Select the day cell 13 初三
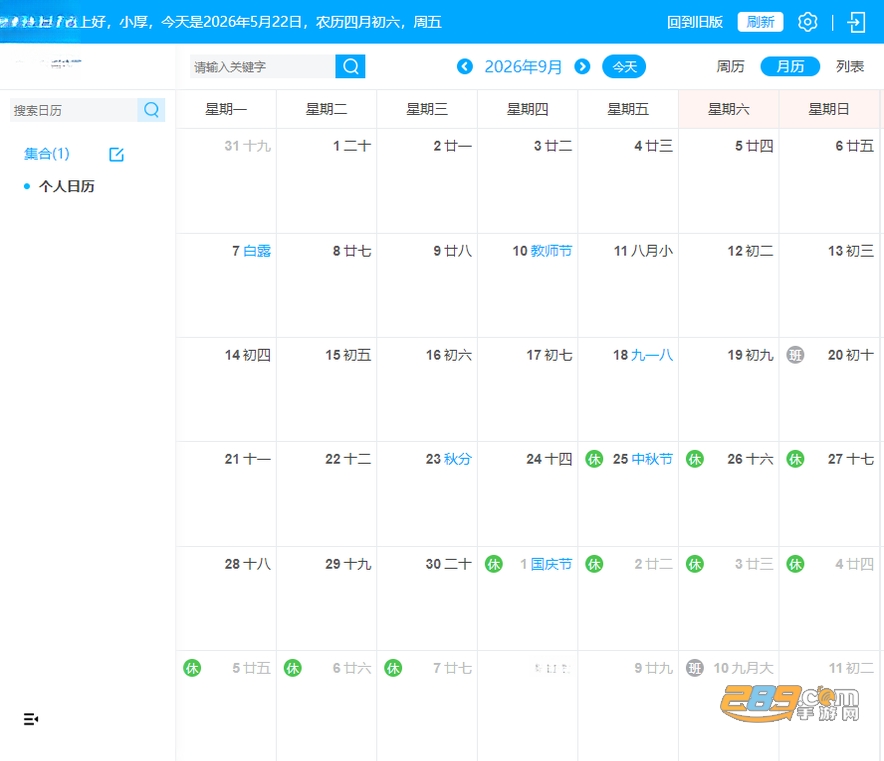Screen dimensions: 884x761 tap(829, 285)
